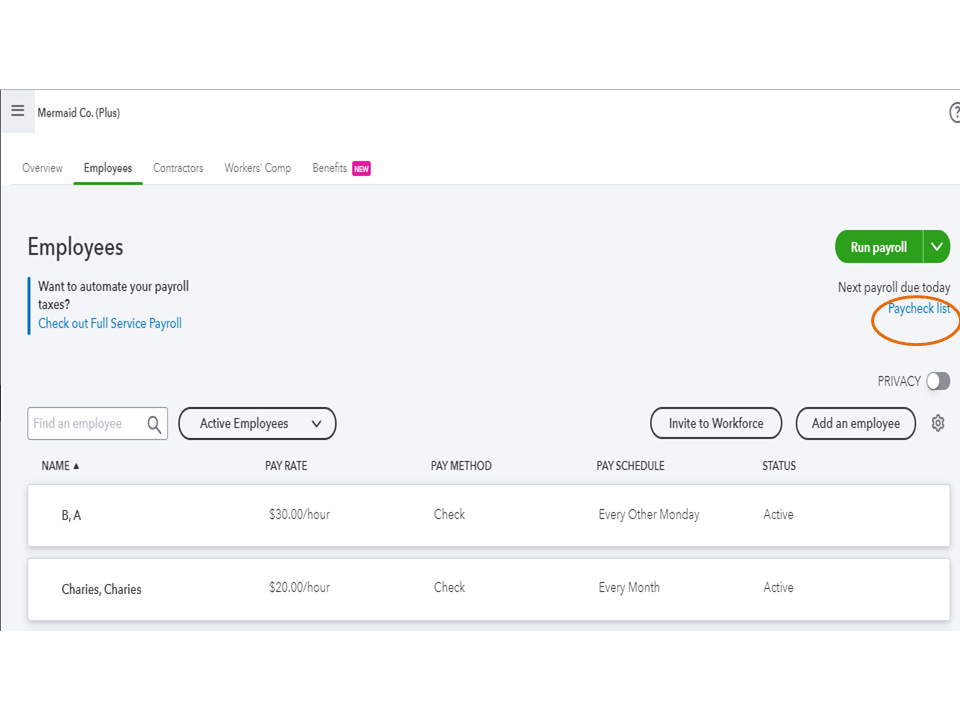The width and height of the screenshot is (960, 720).
Task: Follow the Check out Full Service Payroll link
Action: click(110, 324)
